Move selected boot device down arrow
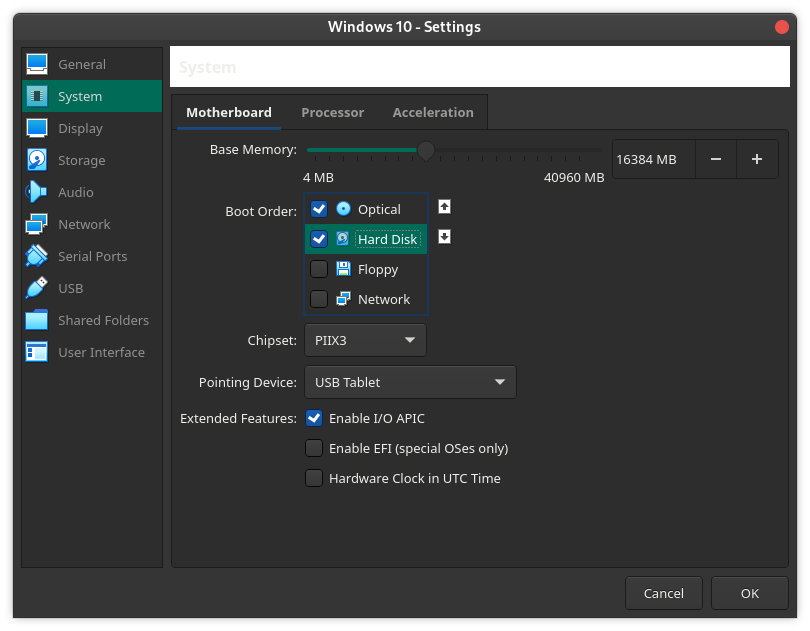This screenshot has width=810, height=631. [x=445, y=237]
